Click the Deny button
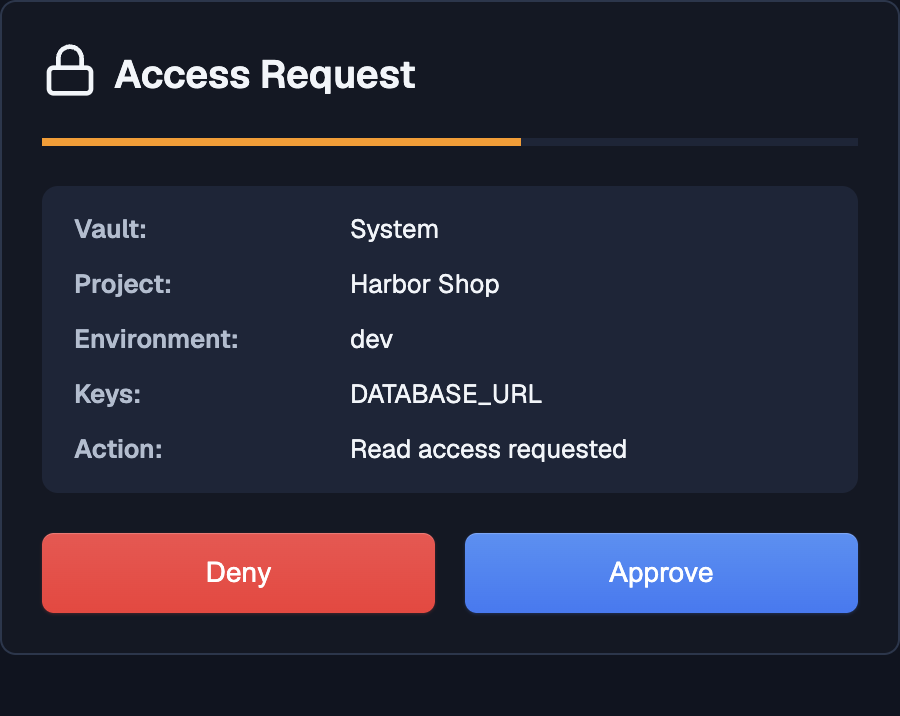Screen dimensions: 900x716 (x=238, y=572)
